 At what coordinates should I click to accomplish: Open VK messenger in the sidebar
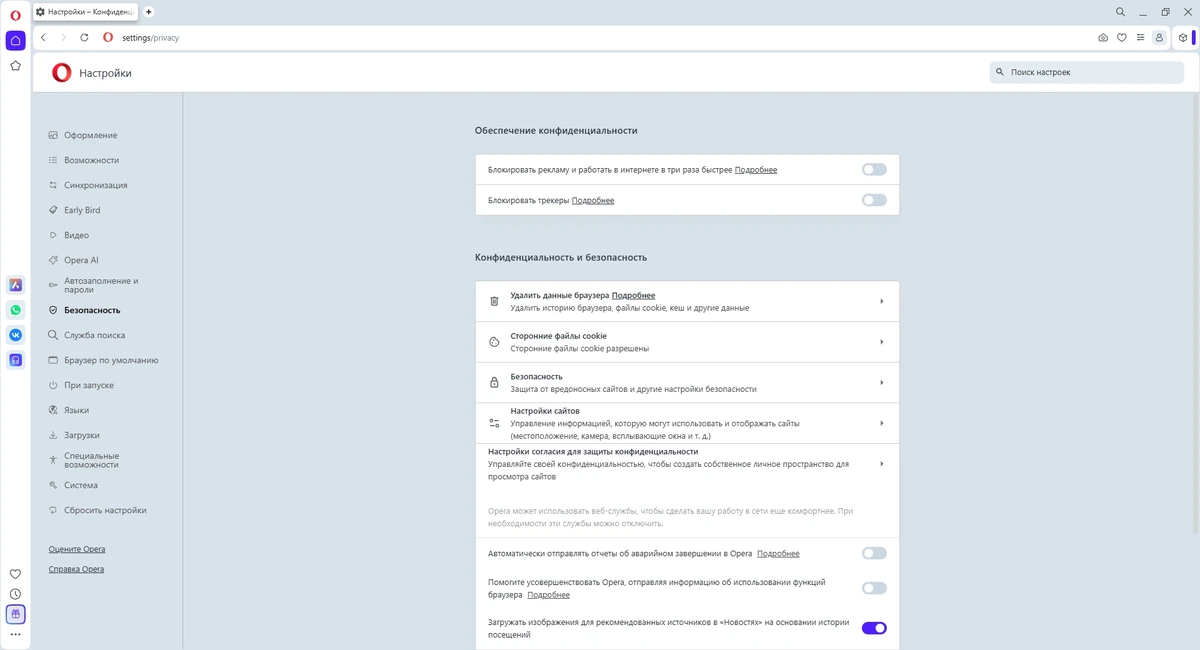15,335
